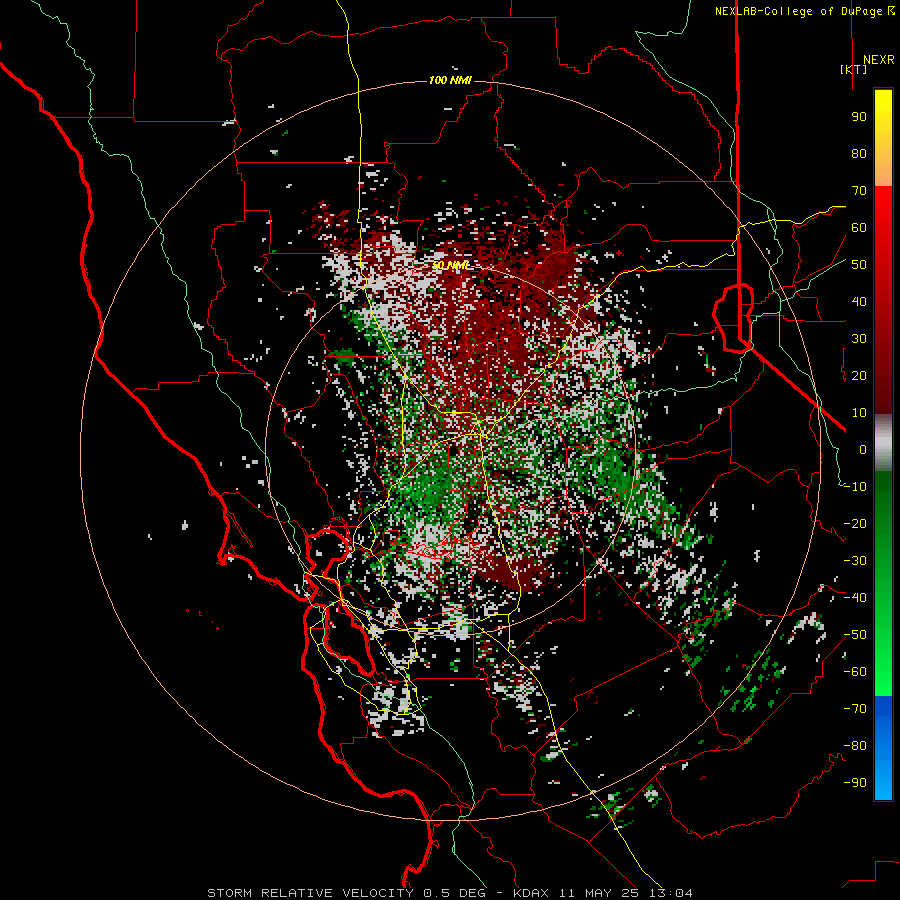900x900 pixels.
Task: Click the 50 NMI range ring label
Action: pyautogui.click(x=451, y=265)
